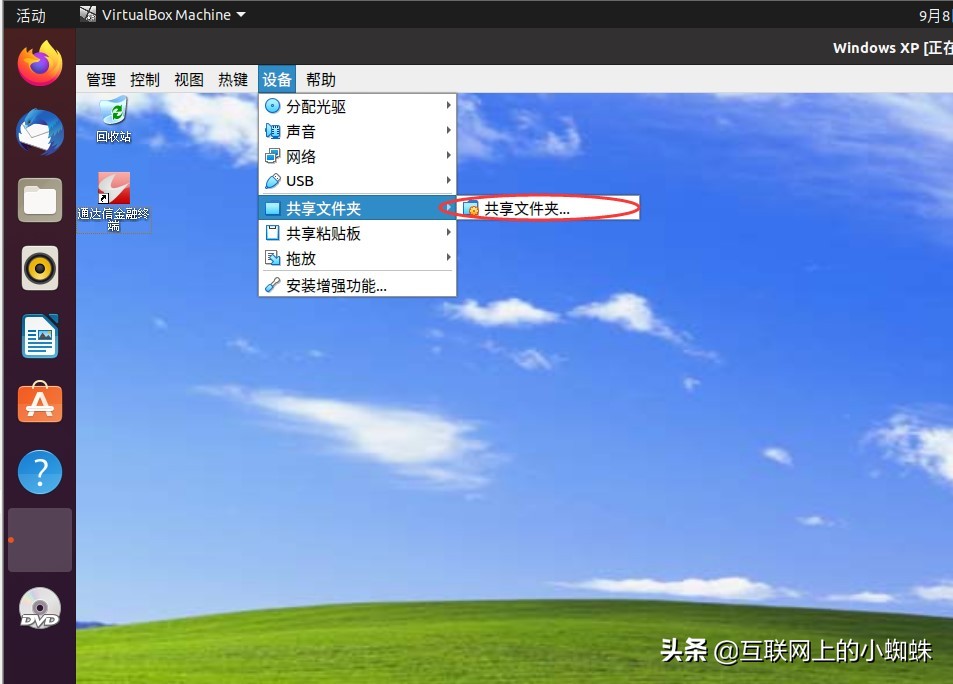
Task: Click the 分配光驱 optical disc icon
Action: point(272,106)
